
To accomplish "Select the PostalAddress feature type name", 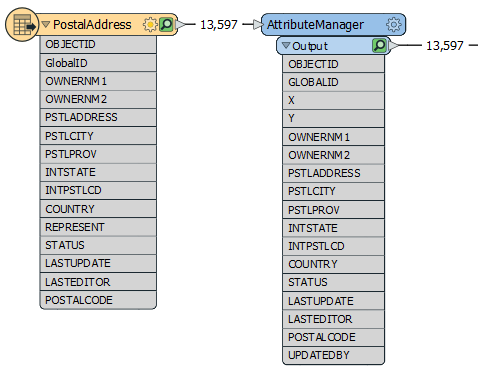I will point(92,25).
